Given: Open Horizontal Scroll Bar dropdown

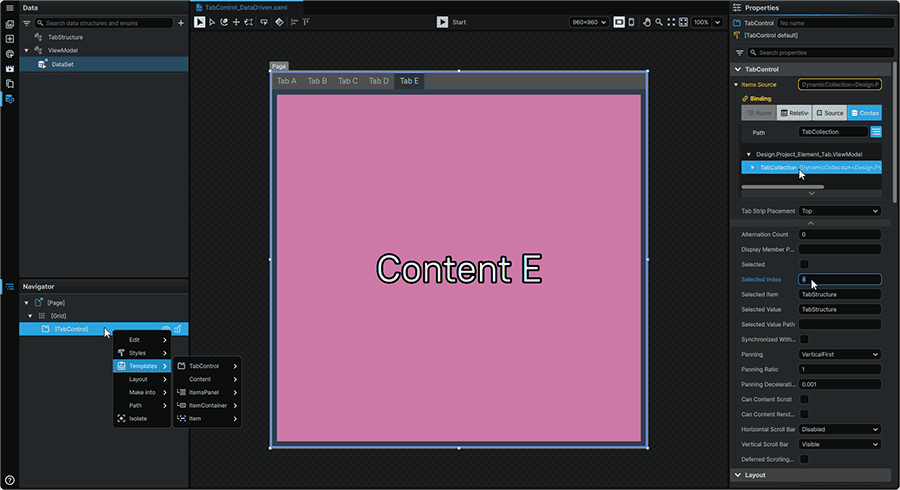Looking at the screenshot, I should (840, 429).
